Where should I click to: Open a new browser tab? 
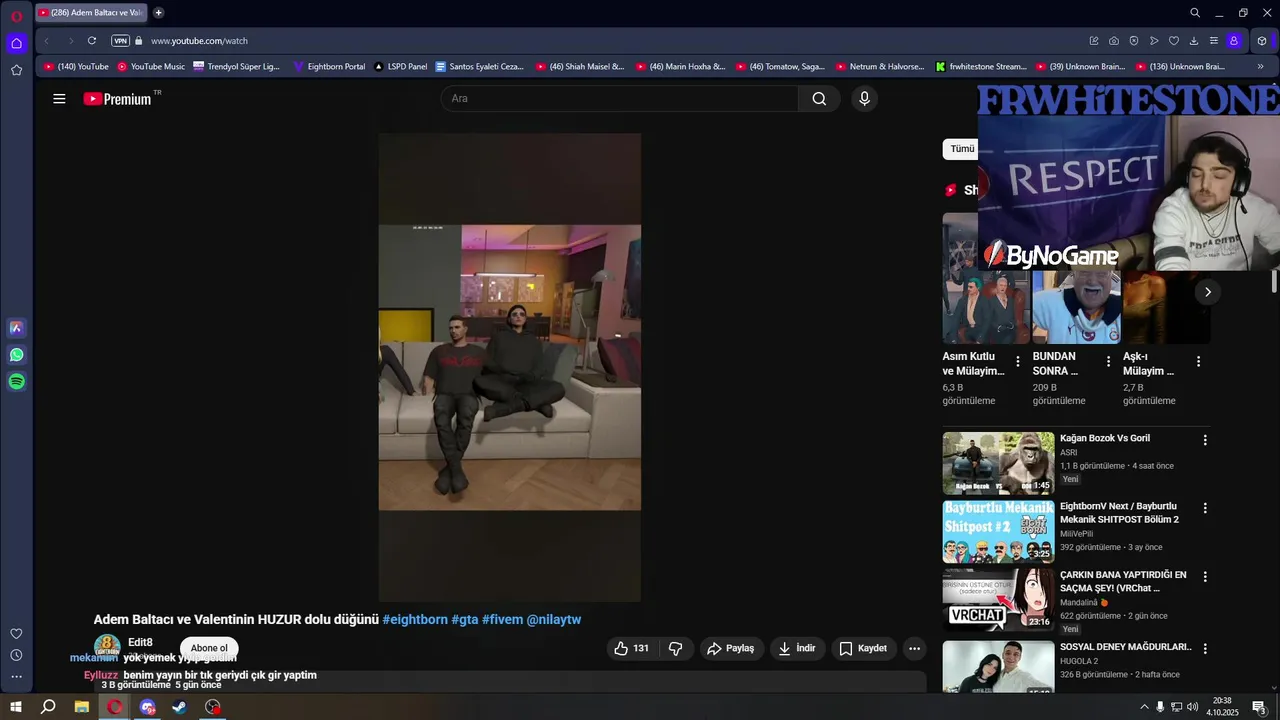pyautogui.click(x=158, y=13)
